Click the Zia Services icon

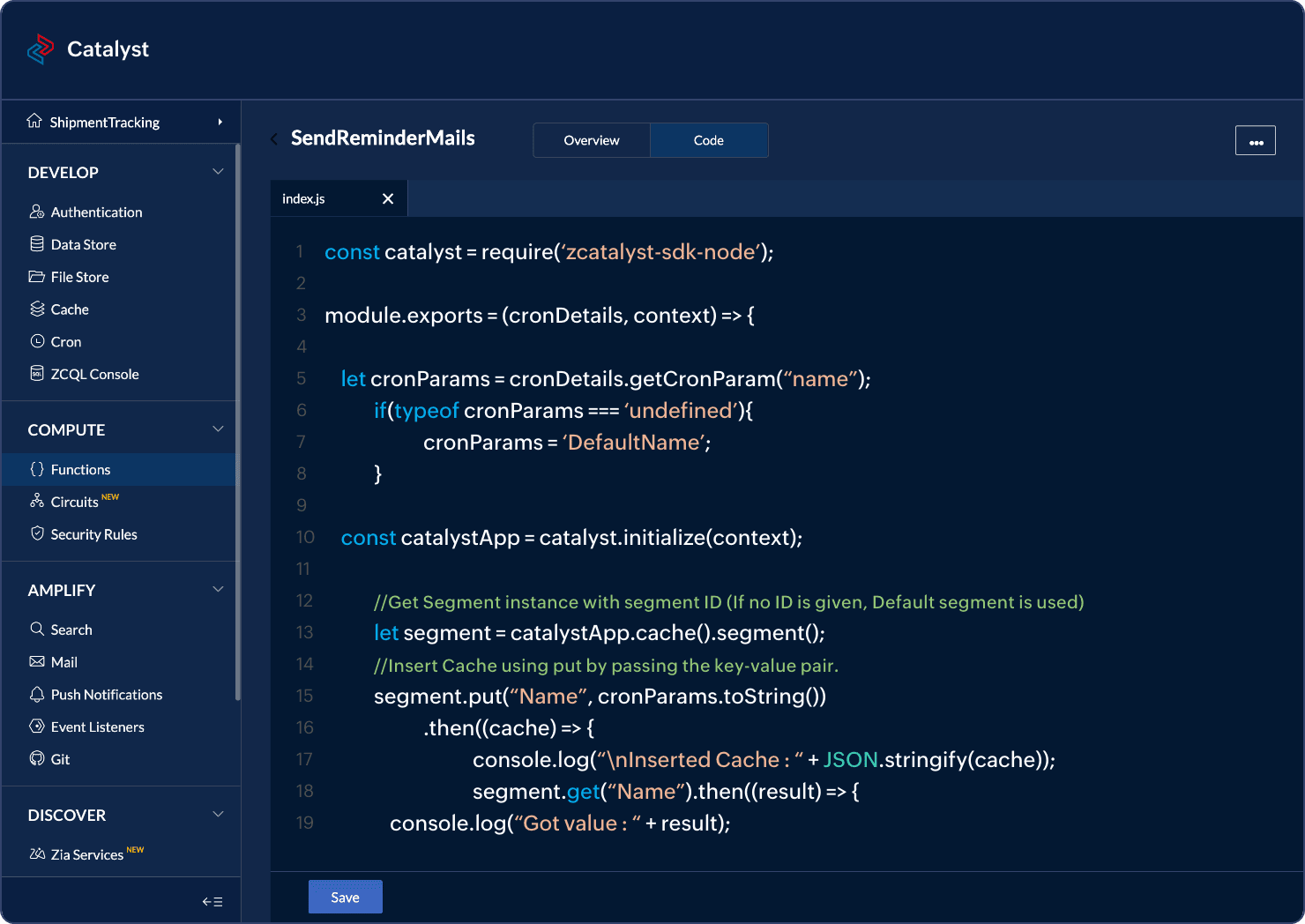pos(37,854)
